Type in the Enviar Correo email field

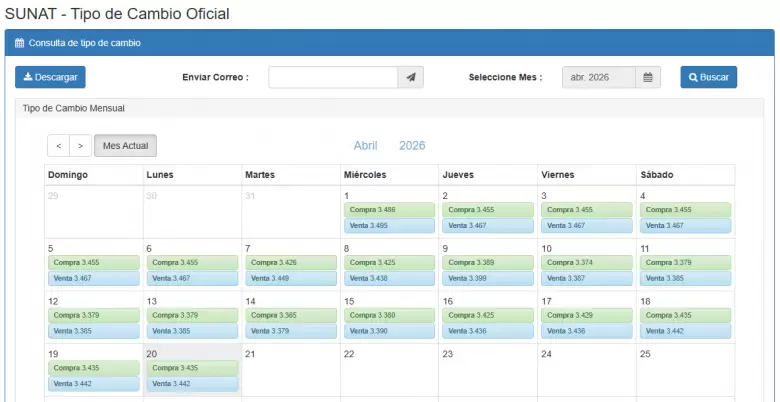tap(332, 77)
